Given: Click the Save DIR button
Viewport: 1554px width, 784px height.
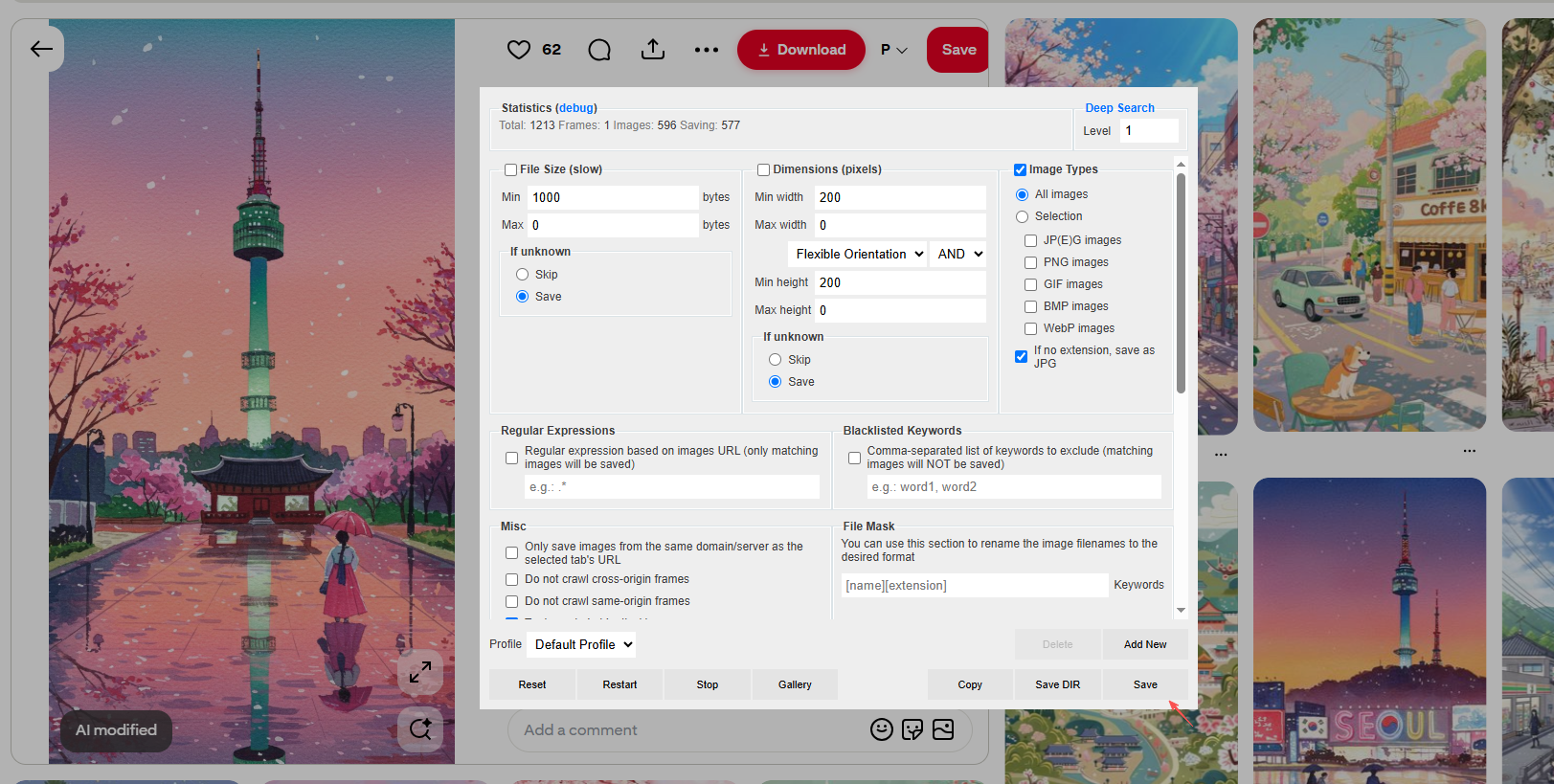Looking at the screenshot, I should (1058, 684).
